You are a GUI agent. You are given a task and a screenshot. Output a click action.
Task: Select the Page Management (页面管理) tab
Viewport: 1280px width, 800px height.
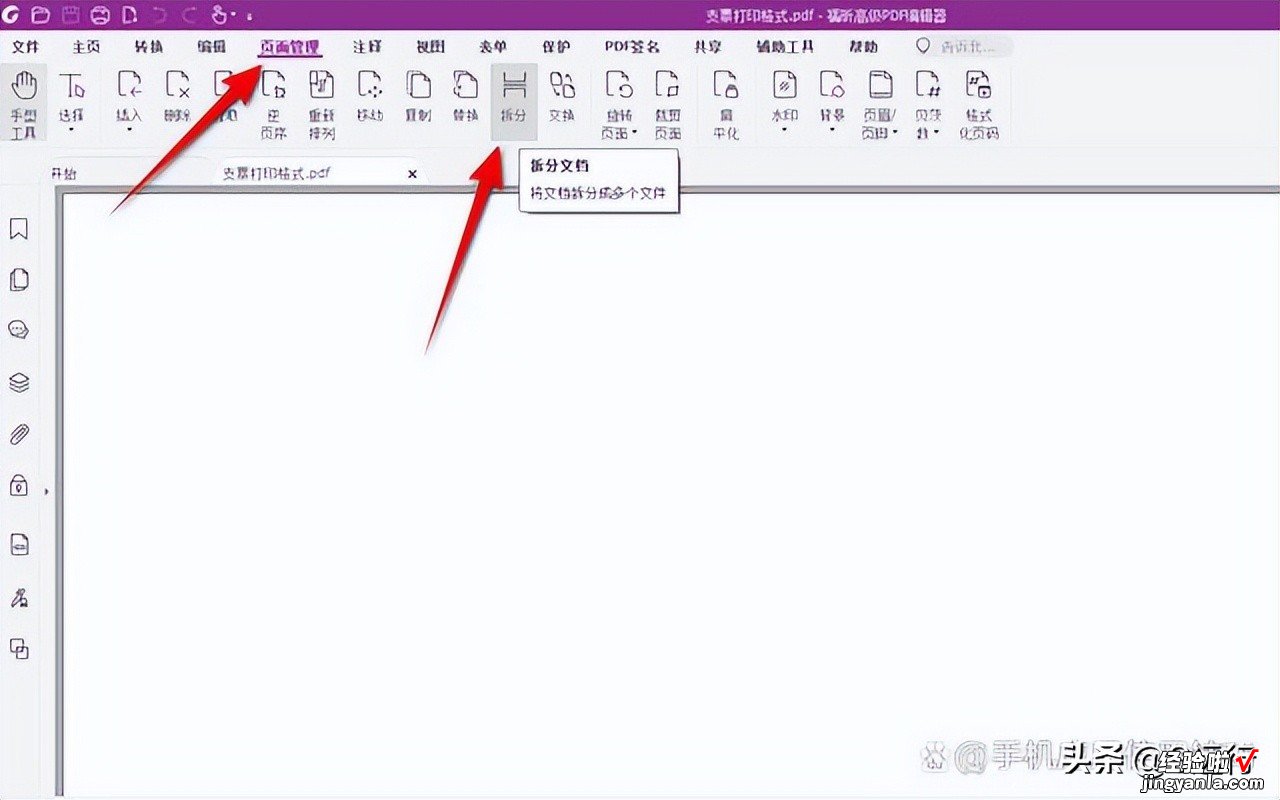(290, 47)
